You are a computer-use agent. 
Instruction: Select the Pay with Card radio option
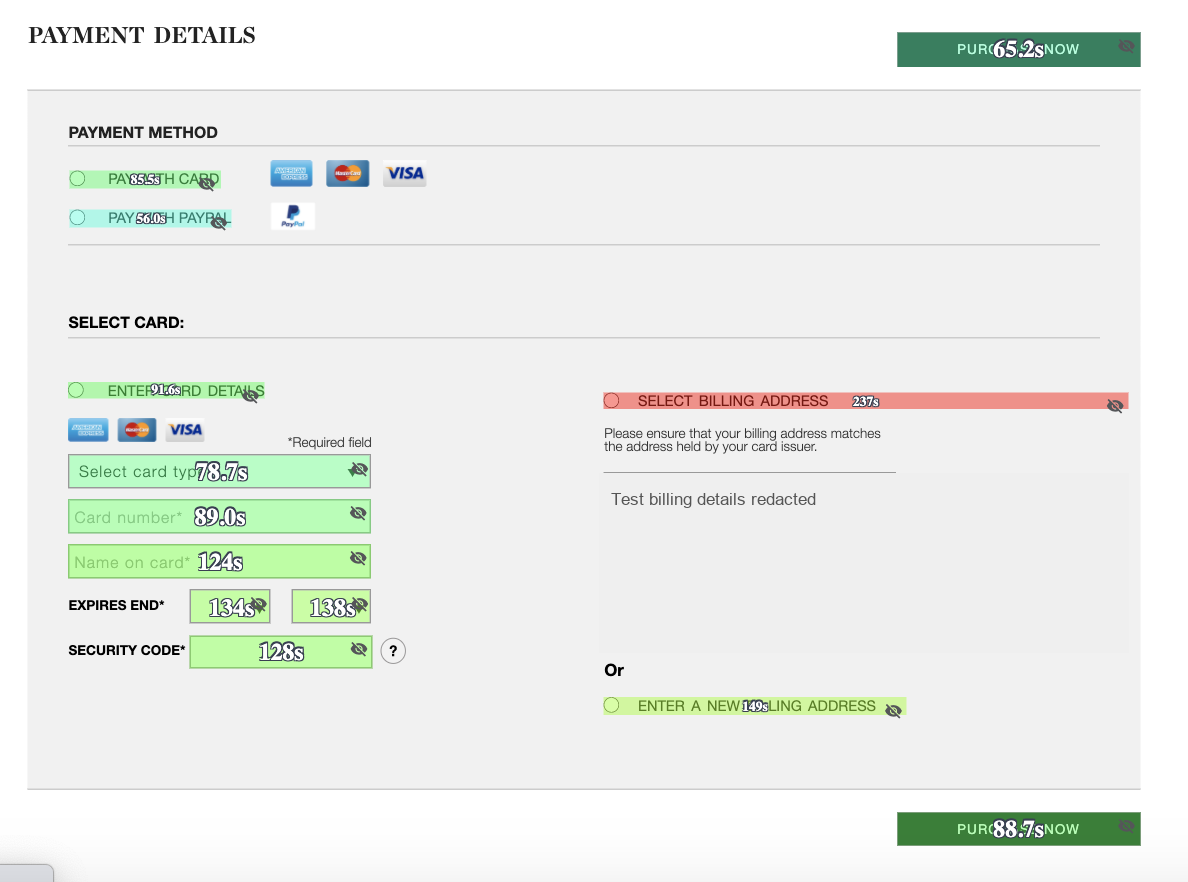(x=77, y=179)
